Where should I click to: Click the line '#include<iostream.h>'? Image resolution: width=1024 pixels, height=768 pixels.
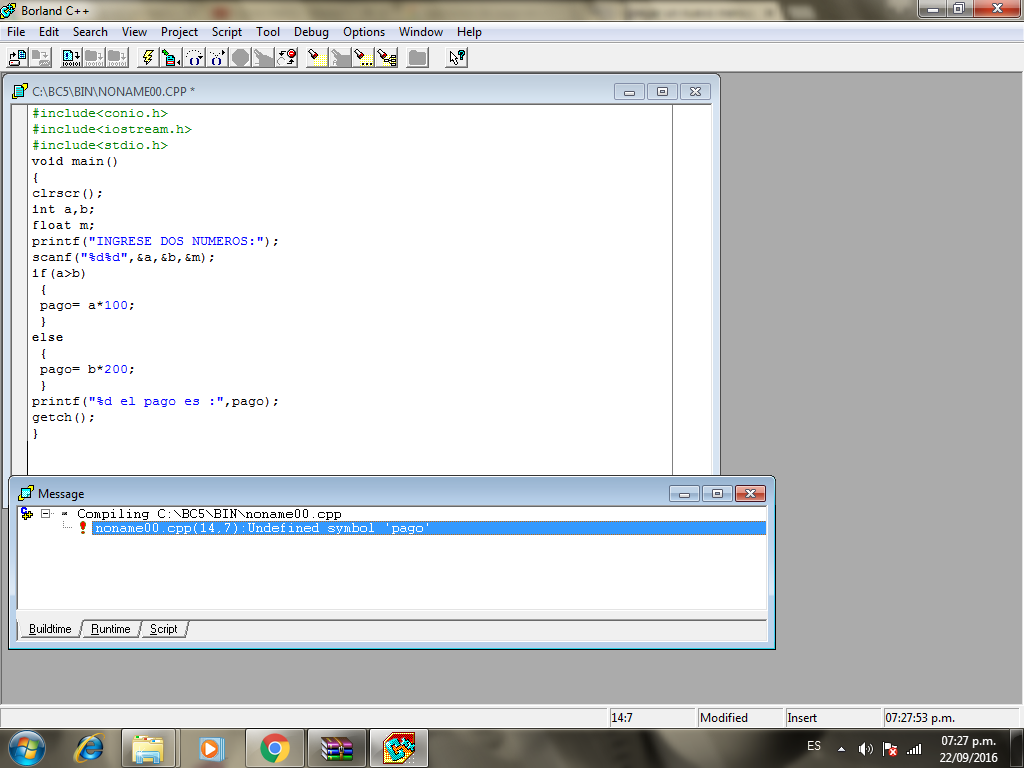[x=112, y=129]
